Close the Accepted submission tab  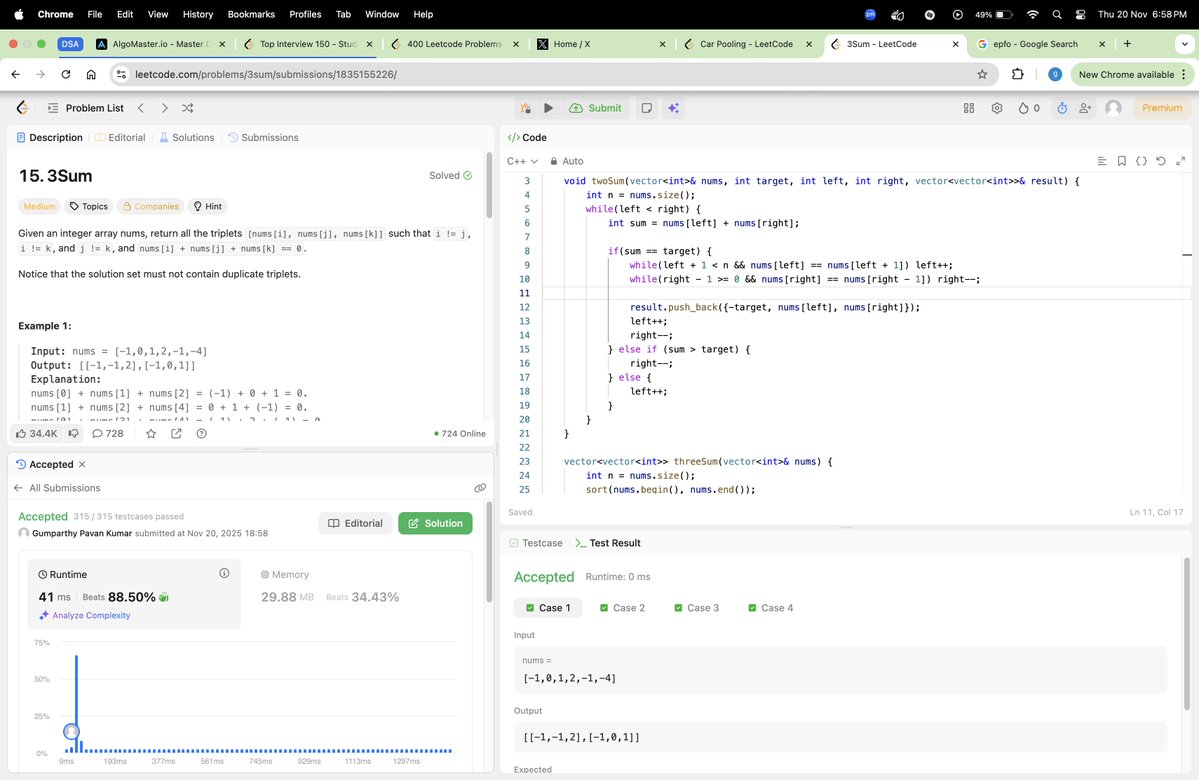pyautogui.click(x=82, y=464)
